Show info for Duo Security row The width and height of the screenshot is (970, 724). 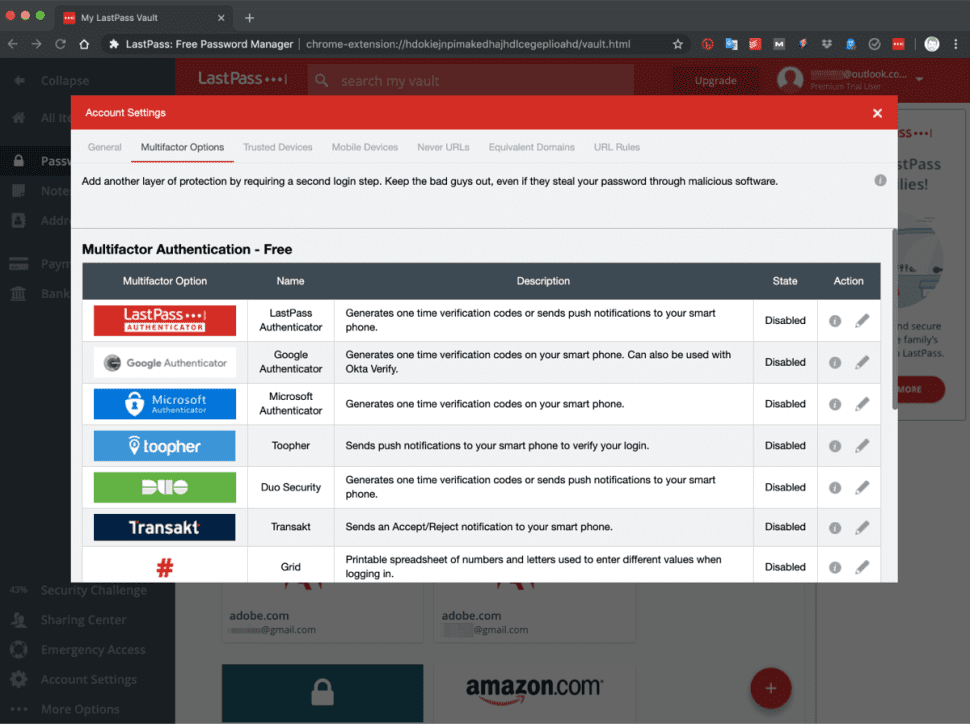pyautogui.click(x=835, y=488)
